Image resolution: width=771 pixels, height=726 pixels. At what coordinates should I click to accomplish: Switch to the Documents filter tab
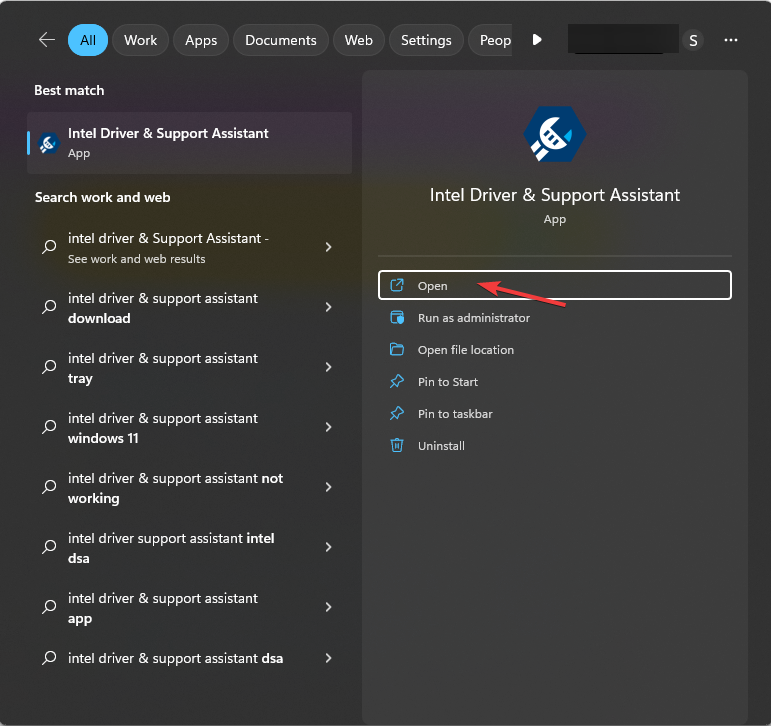pyautogui.click(x=281, y=40)
